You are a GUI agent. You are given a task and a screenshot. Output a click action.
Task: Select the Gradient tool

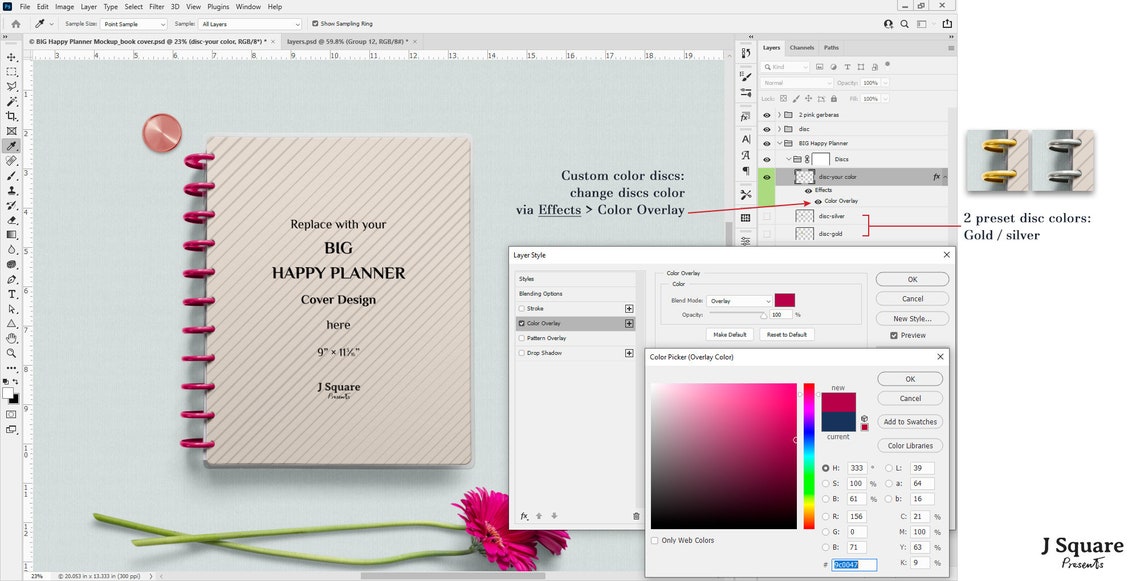(12, 235)
